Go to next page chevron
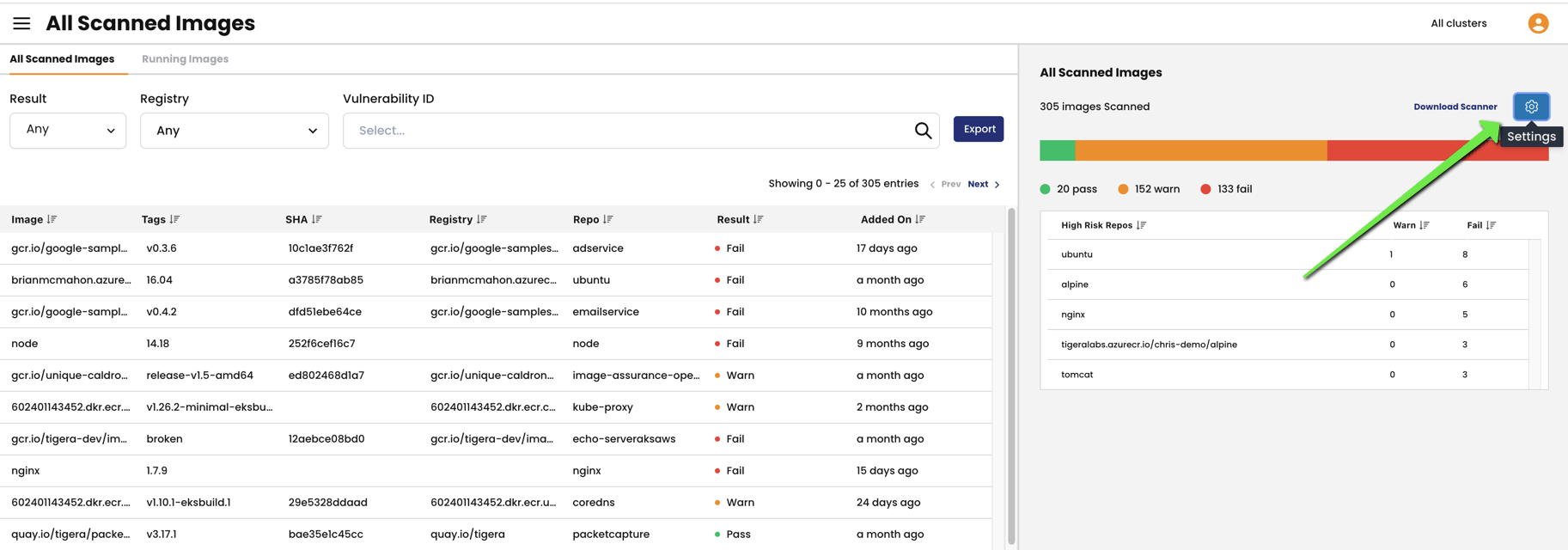The height and width of the screenshot is (550, 1568). 997,185
